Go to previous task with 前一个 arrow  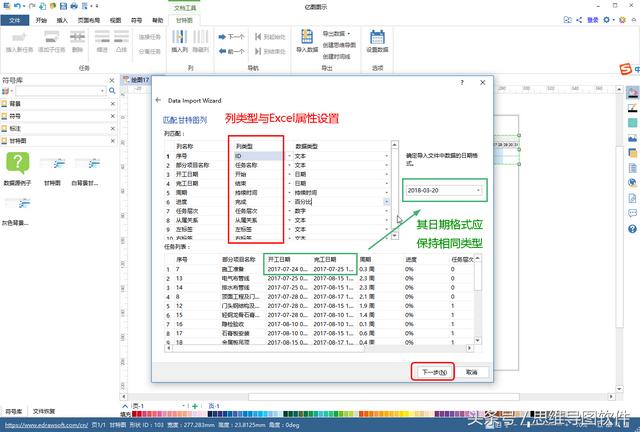[231, 51]
